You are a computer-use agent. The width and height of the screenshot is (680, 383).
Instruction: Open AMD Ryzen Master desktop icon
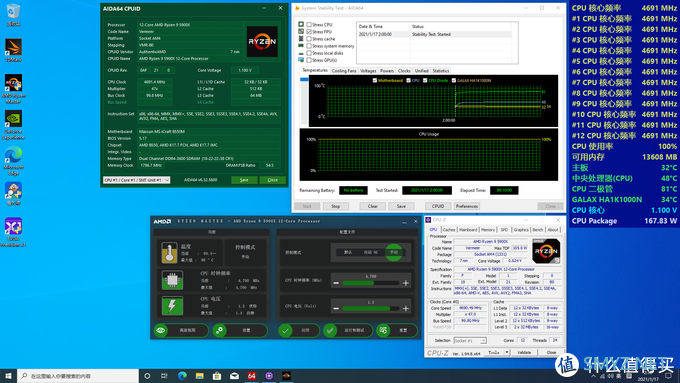coord(13,89)
